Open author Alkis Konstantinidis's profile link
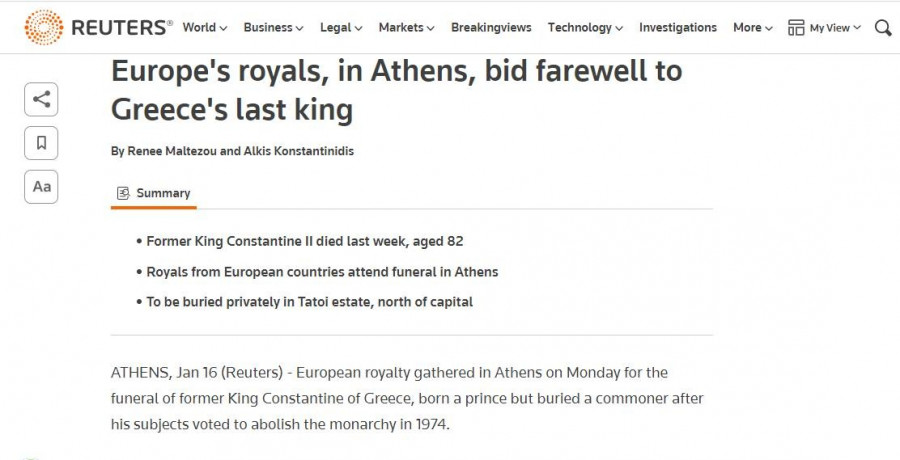The height and width of the screenshot is (460, 900). point(298,151)
